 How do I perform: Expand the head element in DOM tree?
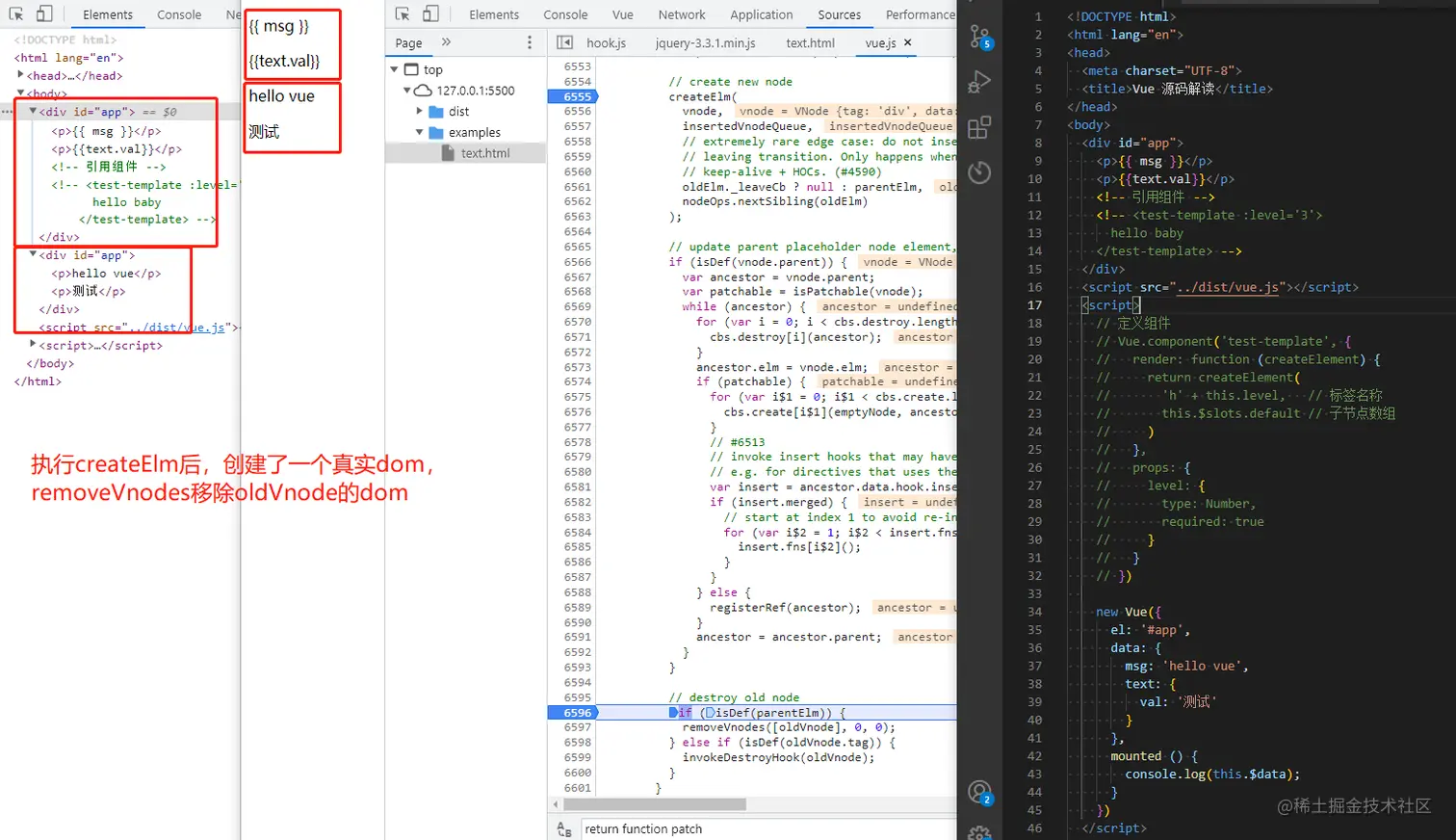pyautogui.click(x=20, y=76)
